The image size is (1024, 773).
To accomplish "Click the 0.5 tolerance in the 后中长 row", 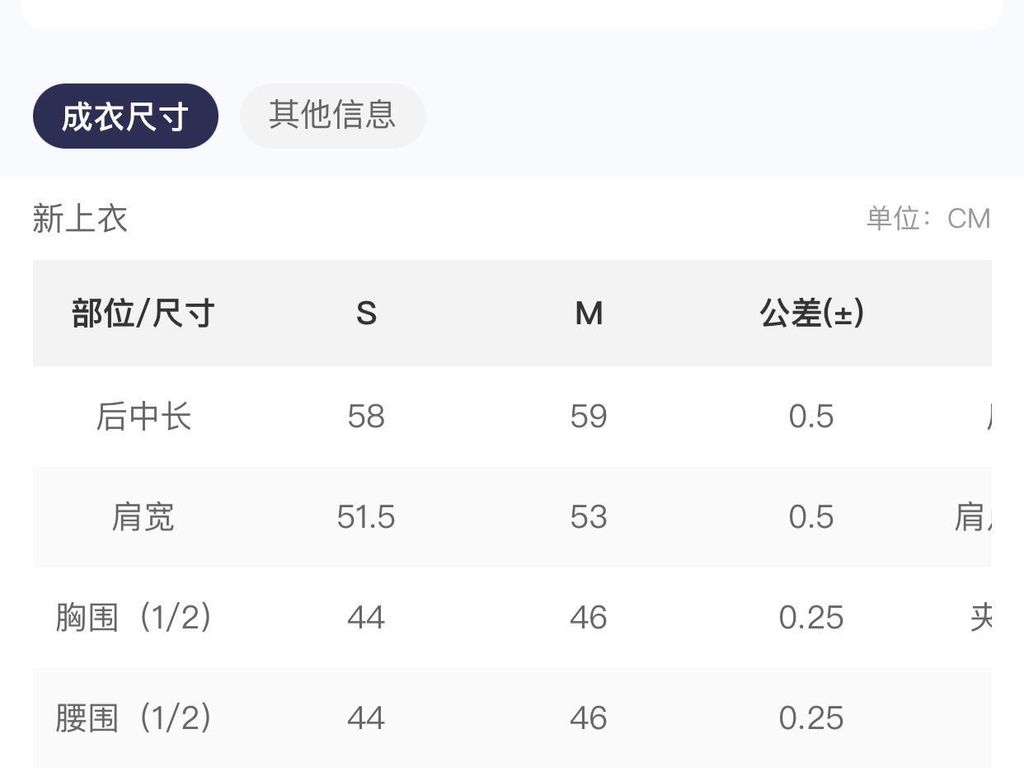I will pos(811,417).
